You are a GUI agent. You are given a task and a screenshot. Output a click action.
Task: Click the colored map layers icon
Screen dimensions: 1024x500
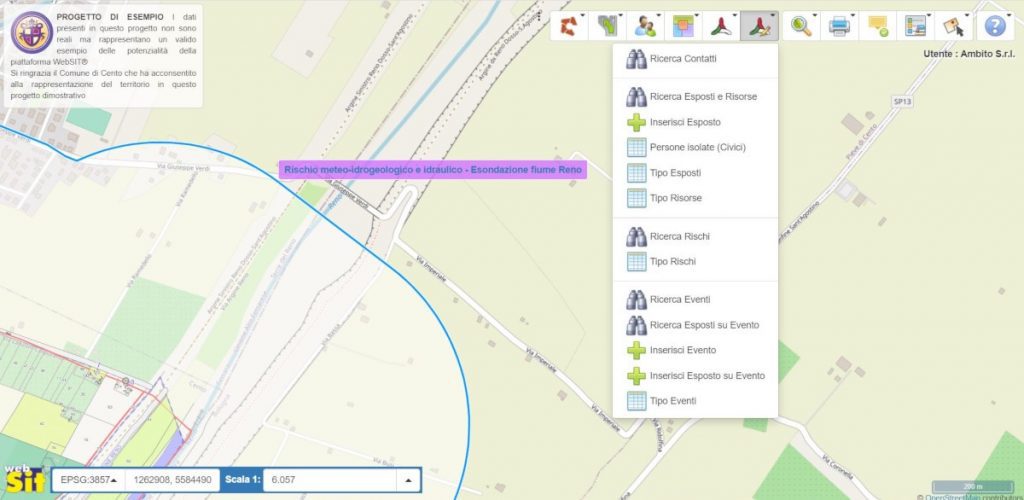click(x=684, y=26)
